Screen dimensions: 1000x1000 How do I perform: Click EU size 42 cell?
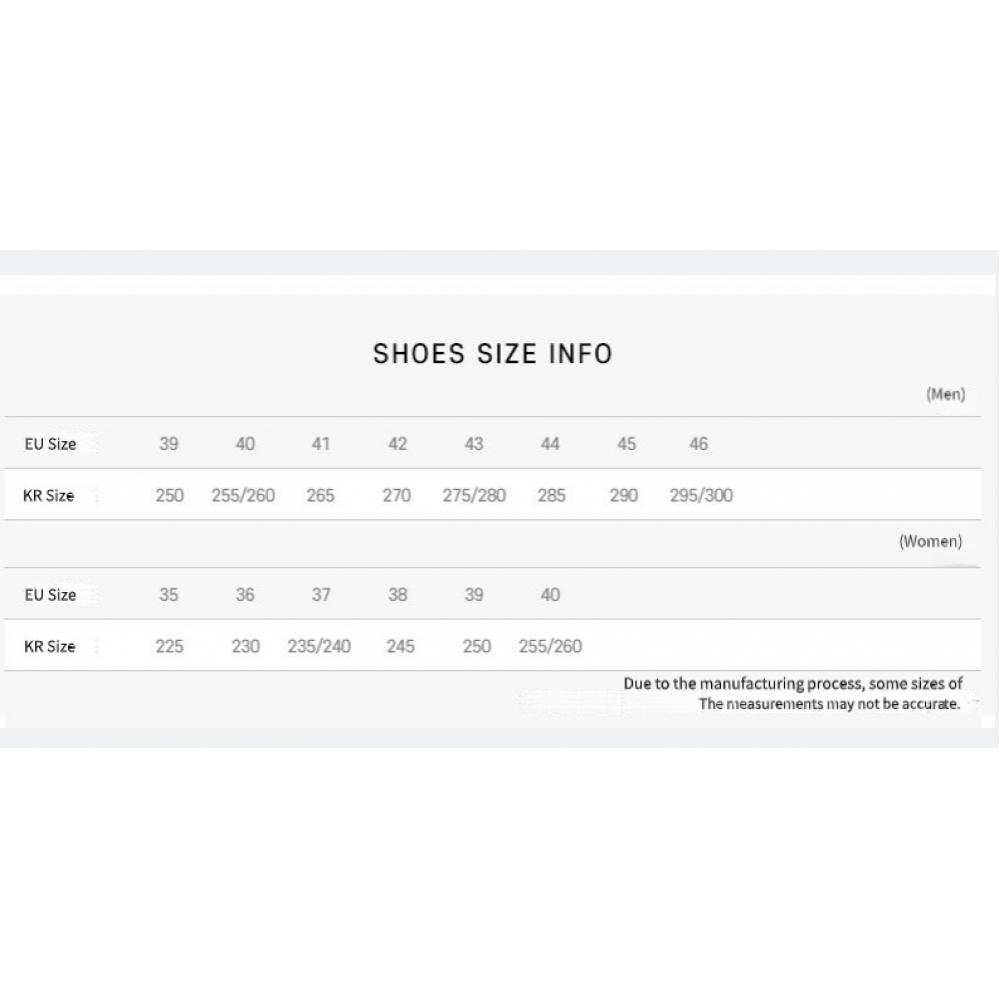click(397, 444)
